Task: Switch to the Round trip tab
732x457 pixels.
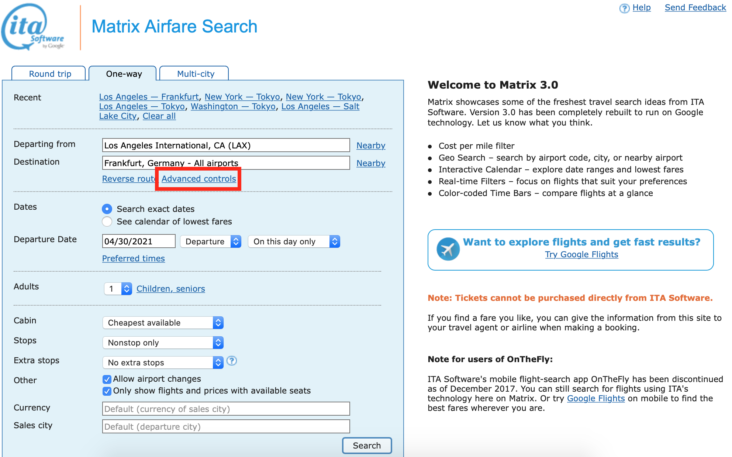Action: 50,74
